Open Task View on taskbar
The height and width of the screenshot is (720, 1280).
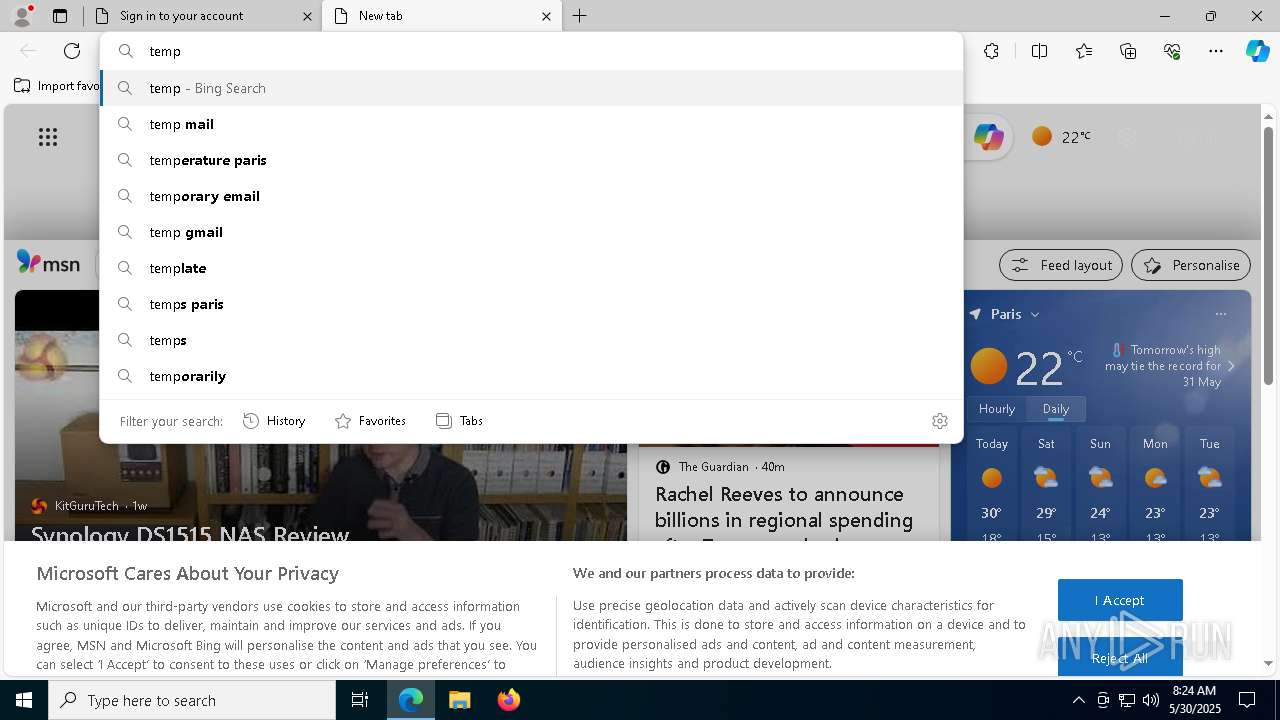click(360, 700)
